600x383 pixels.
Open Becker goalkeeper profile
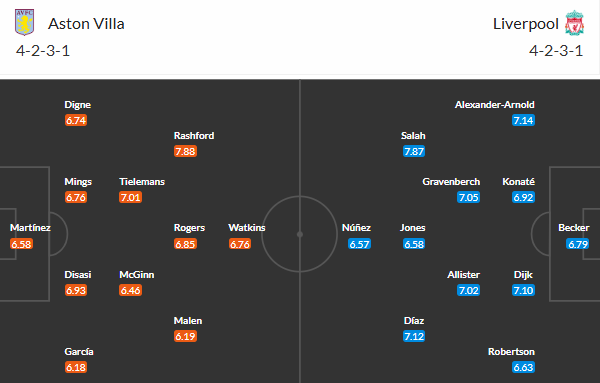click(x=574, y=228)
